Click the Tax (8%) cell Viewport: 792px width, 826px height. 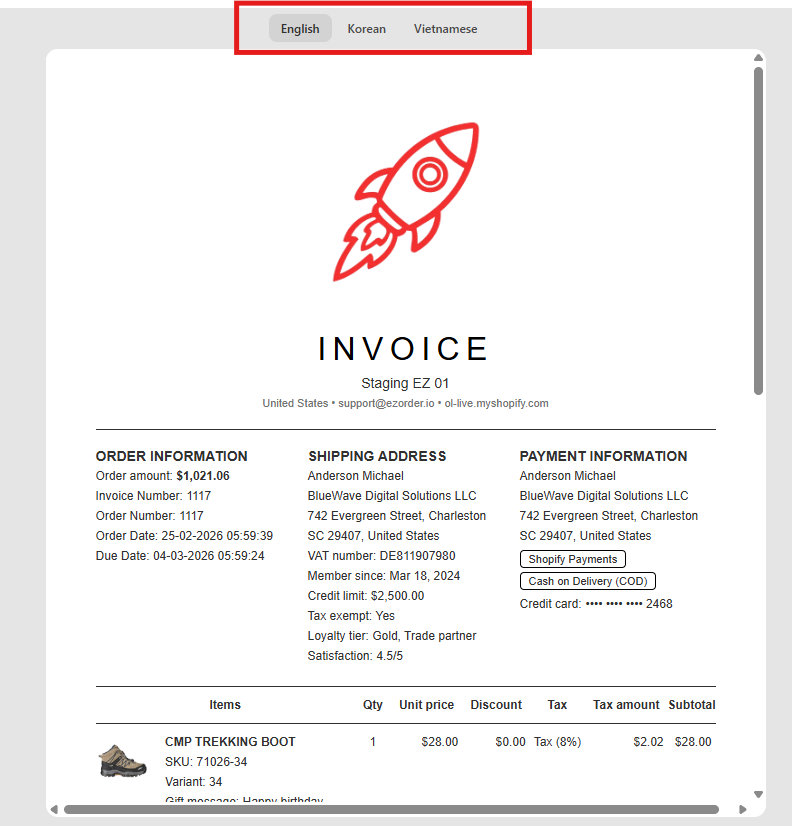click(558, 742)
